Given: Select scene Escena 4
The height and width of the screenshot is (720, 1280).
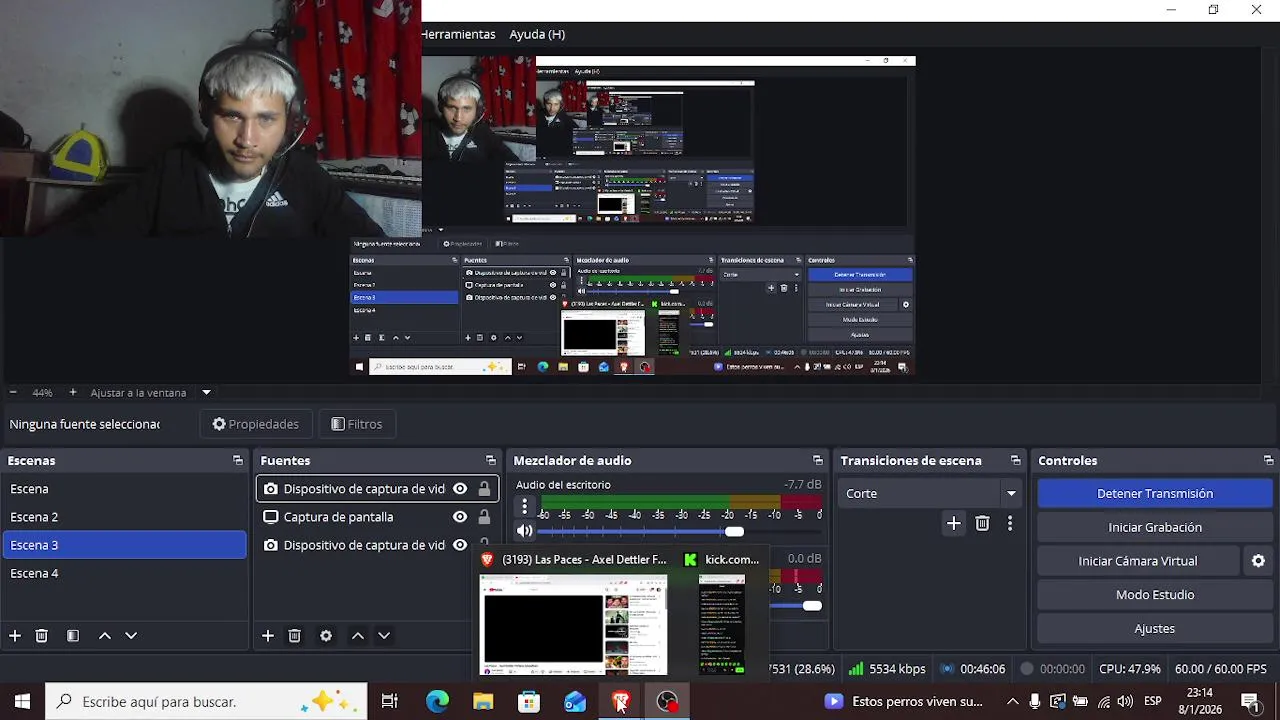Looking at the screenshot, I should [x=125, y=573].
